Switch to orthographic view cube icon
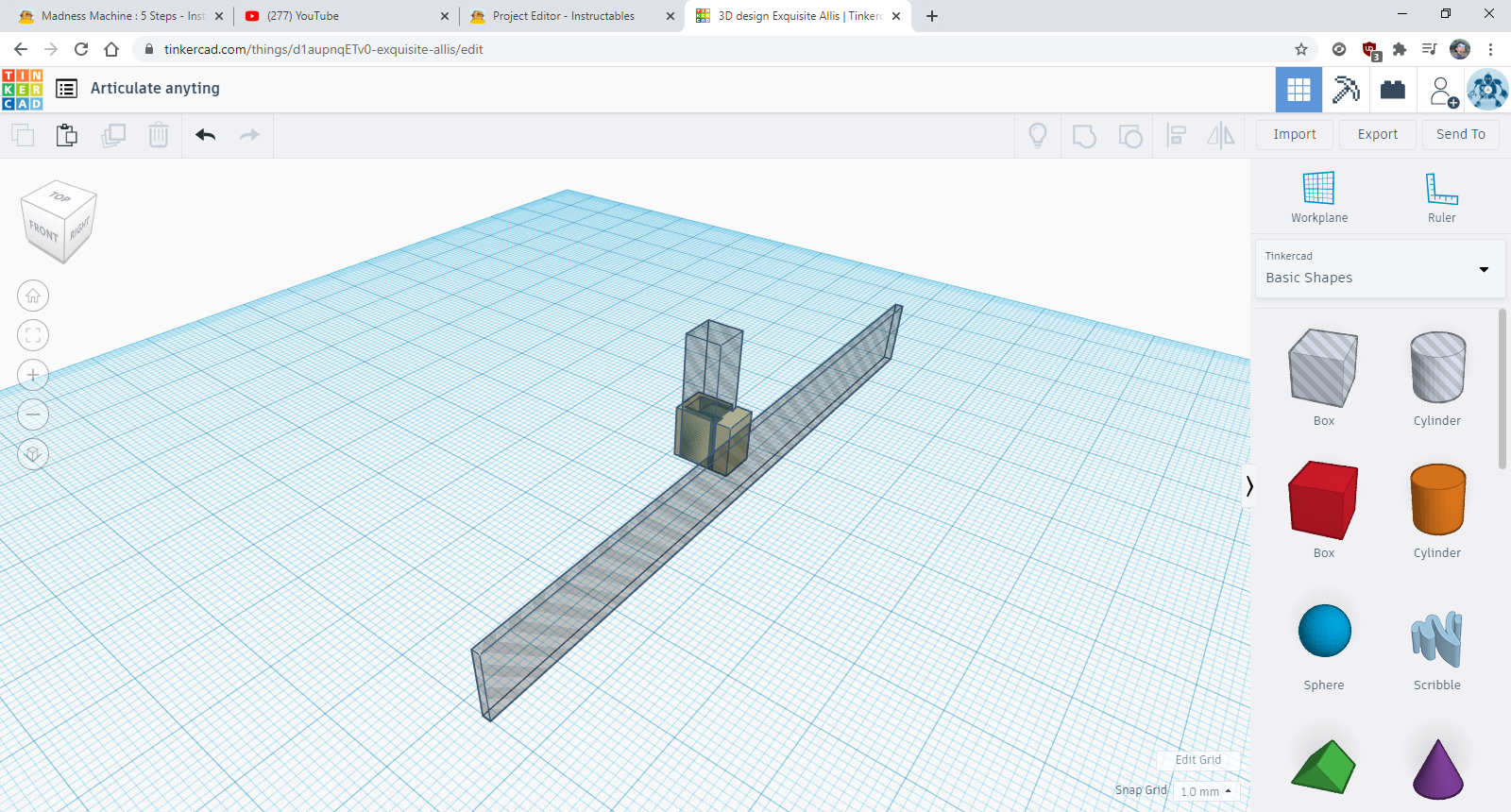This screenshot has height=812, width=1511. click(33, 454)
